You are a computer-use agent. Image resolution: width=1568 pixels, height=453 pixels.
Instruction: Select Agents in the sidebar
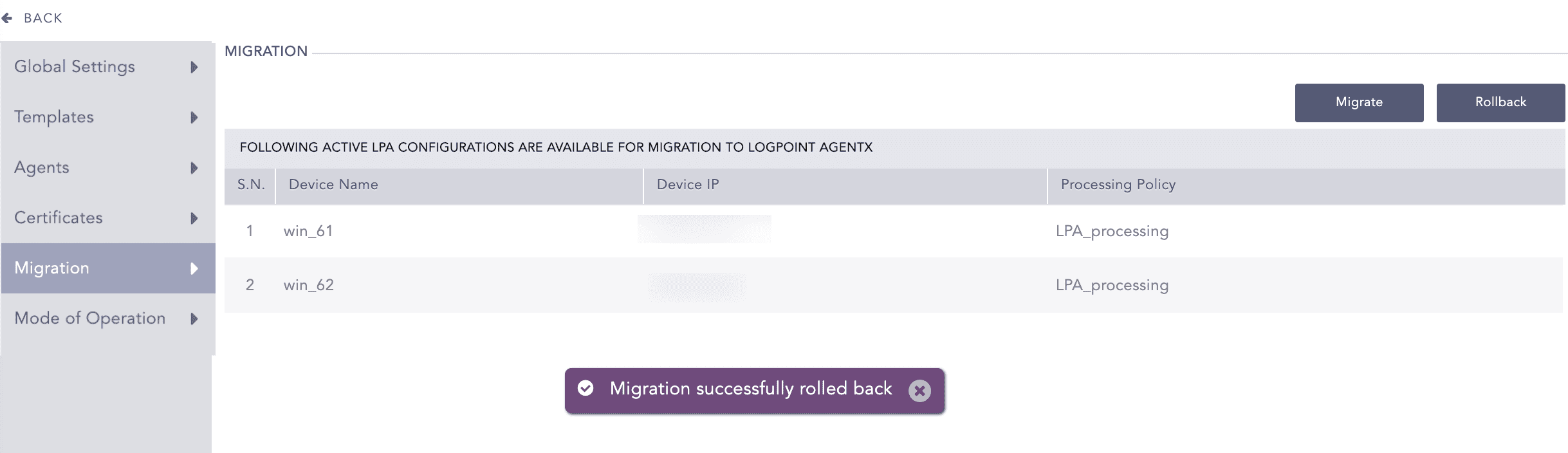coord(42,168)
